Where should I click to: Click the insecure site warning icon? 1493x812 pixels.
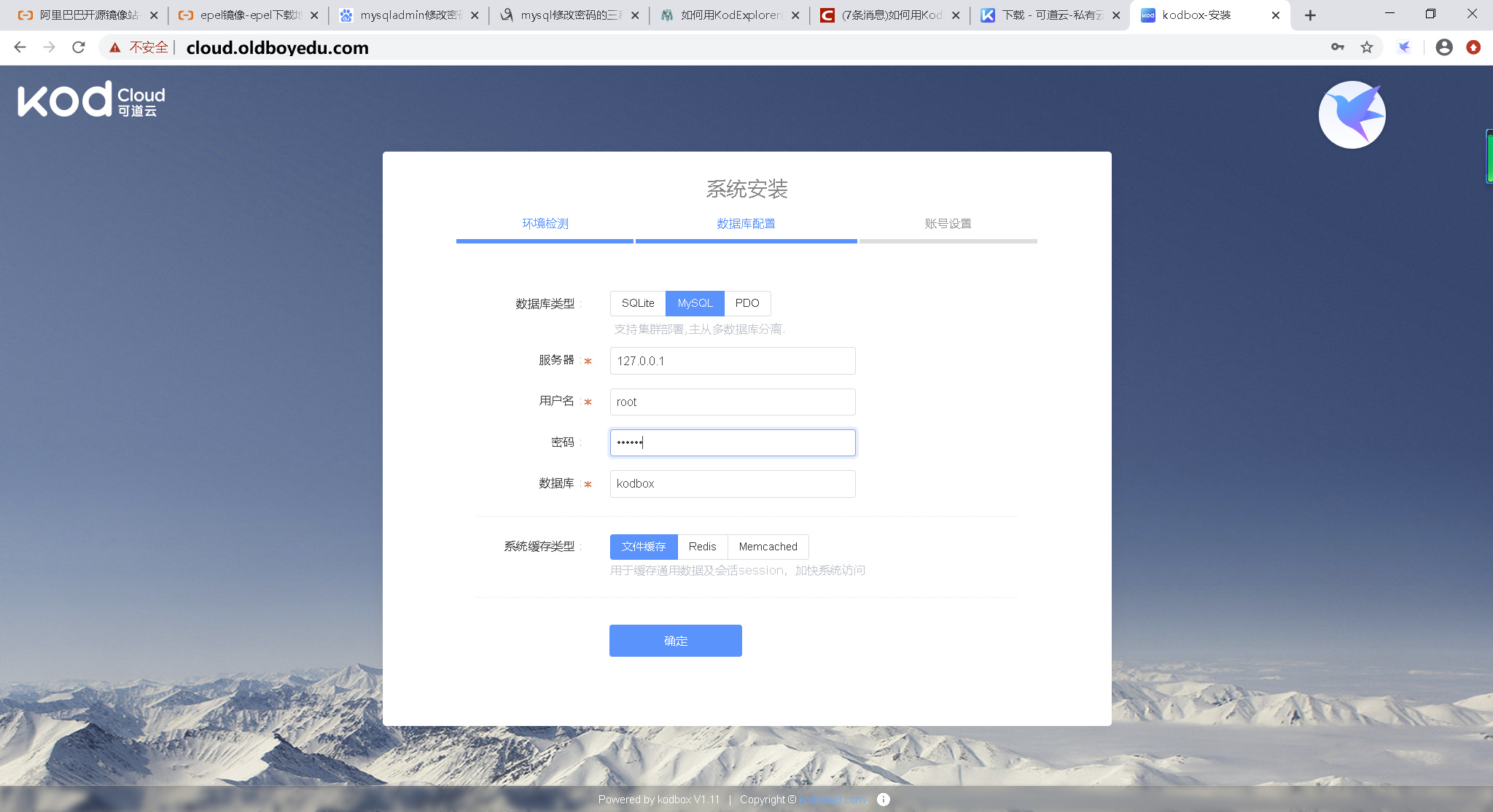[115, 47]
